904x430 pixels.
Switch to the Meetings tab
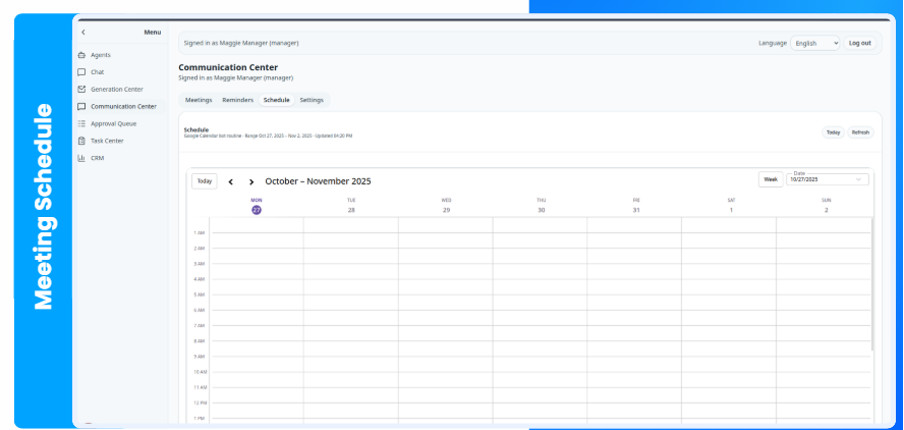(x=198, y=100)
